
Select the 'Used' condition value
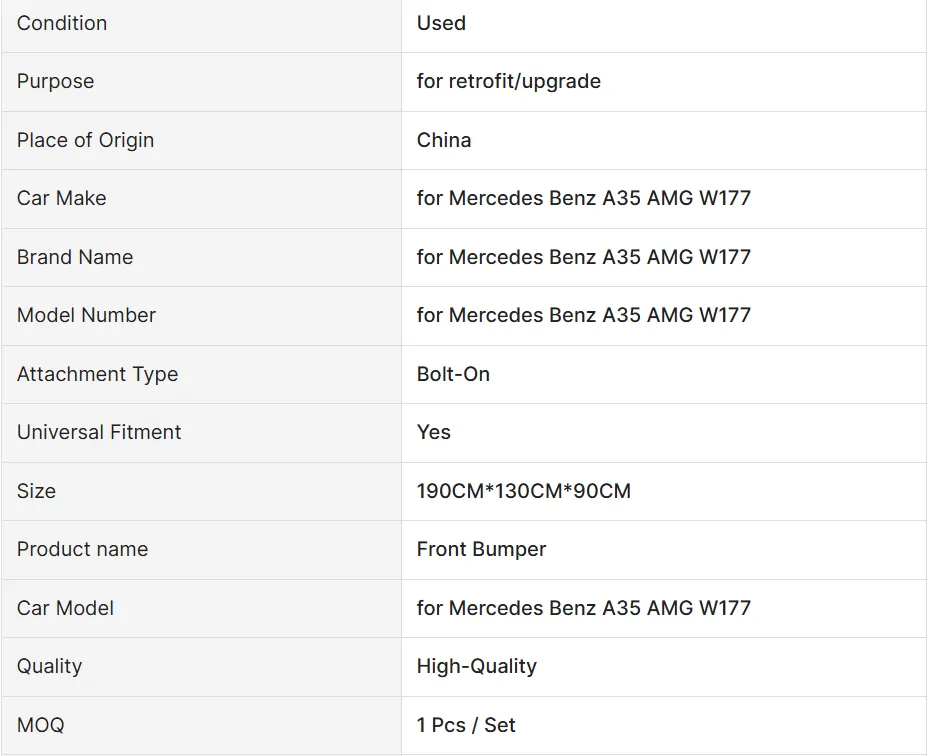point(441,23)
